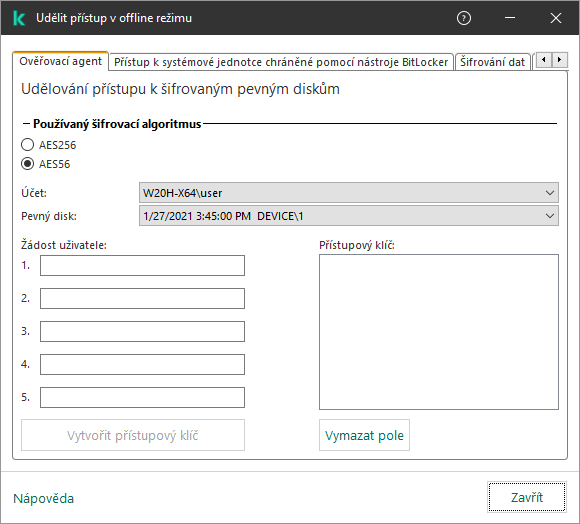Click Vytvořit přístupový klíč button
This screenshot has height=524, width=580.
point(133,435)
